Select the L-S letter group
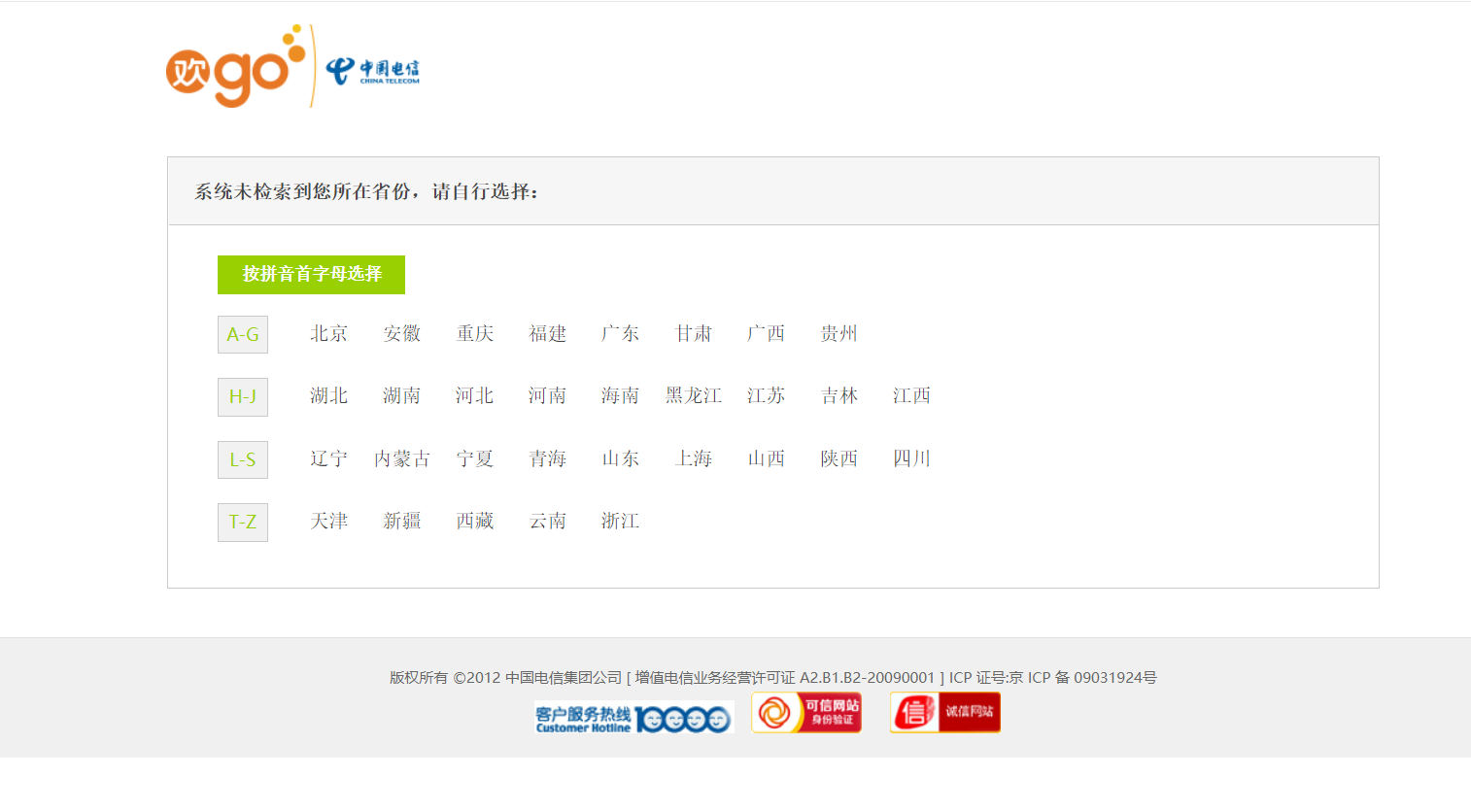 pyautogui.click(x=243, y=460)
